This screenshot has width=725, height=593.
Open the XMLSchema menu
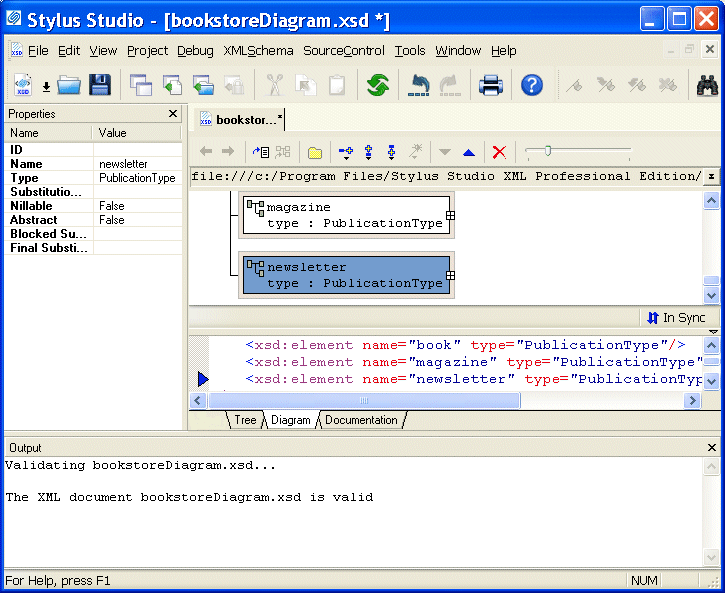click(x=258, y=51)
